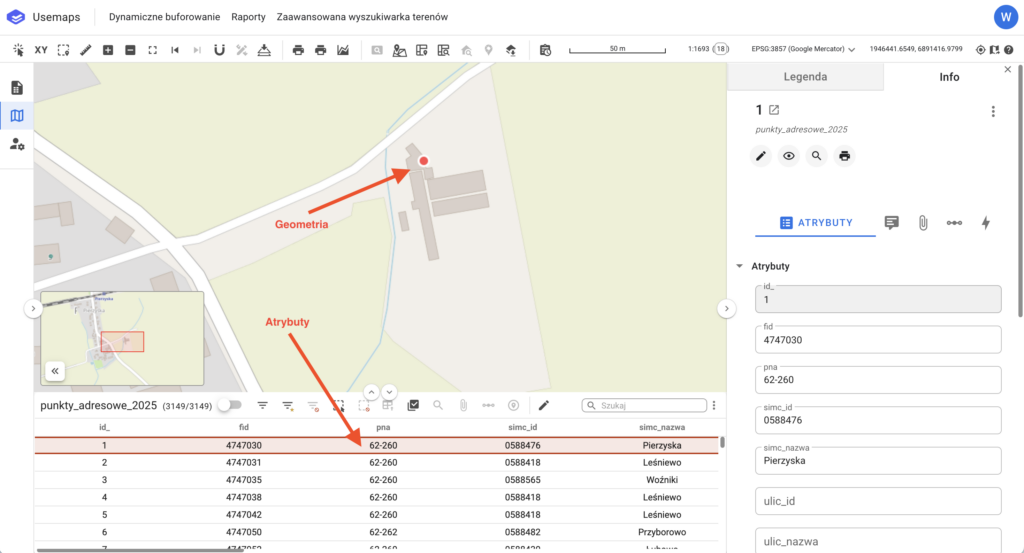
Task: Click the zoom in plus icon
Action: tap(108, 49)
